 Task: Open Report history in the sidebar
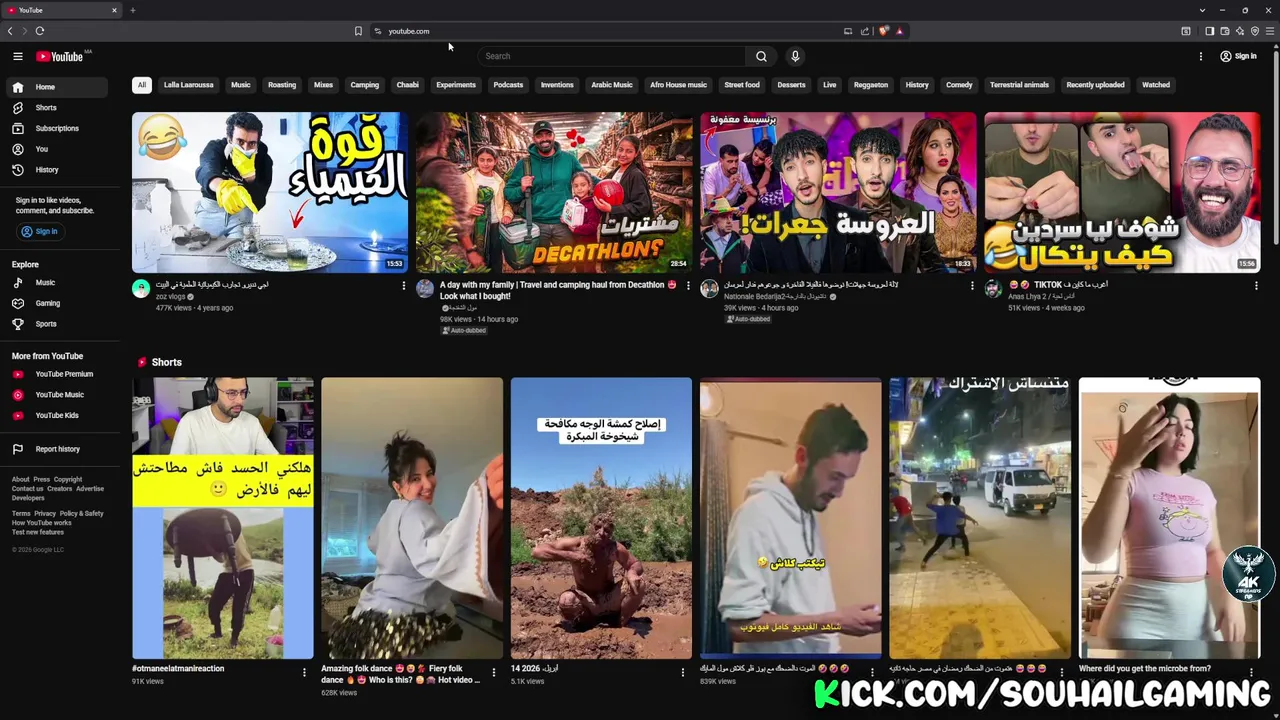[56, 449]
